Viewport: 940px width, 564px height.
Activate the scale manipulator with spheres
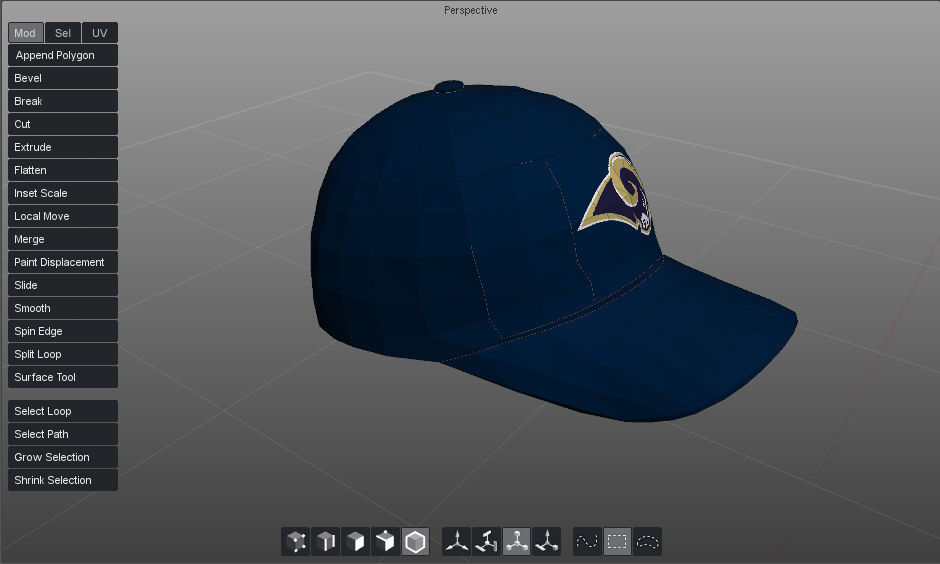[516, 541]
